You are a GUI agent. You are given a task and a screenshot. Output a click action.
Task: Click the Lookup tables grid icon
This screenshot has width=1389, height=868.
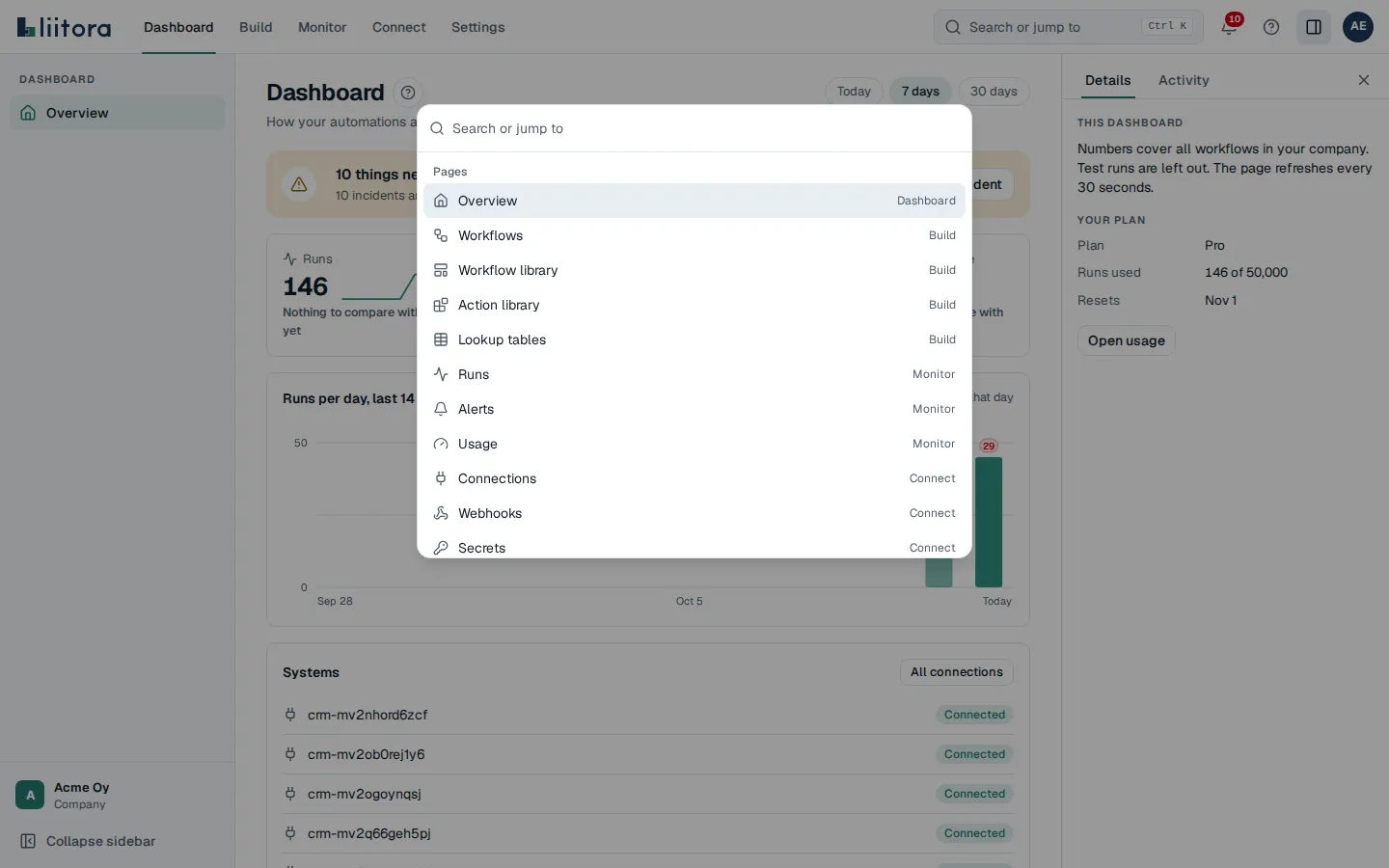[x=441, y=339]
